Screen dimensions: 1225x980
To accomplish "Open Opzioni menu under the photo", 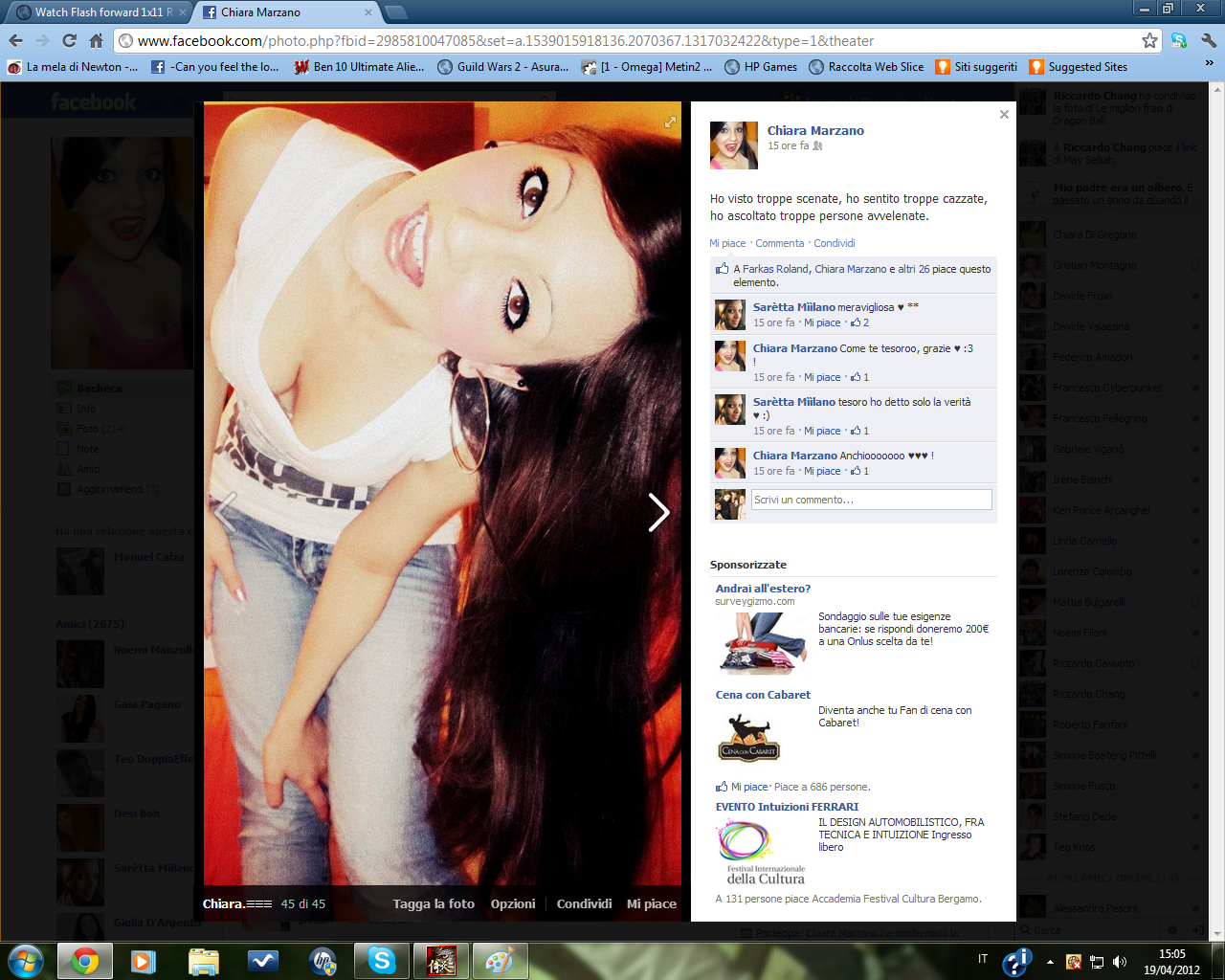I will click(x=513, y=903).
